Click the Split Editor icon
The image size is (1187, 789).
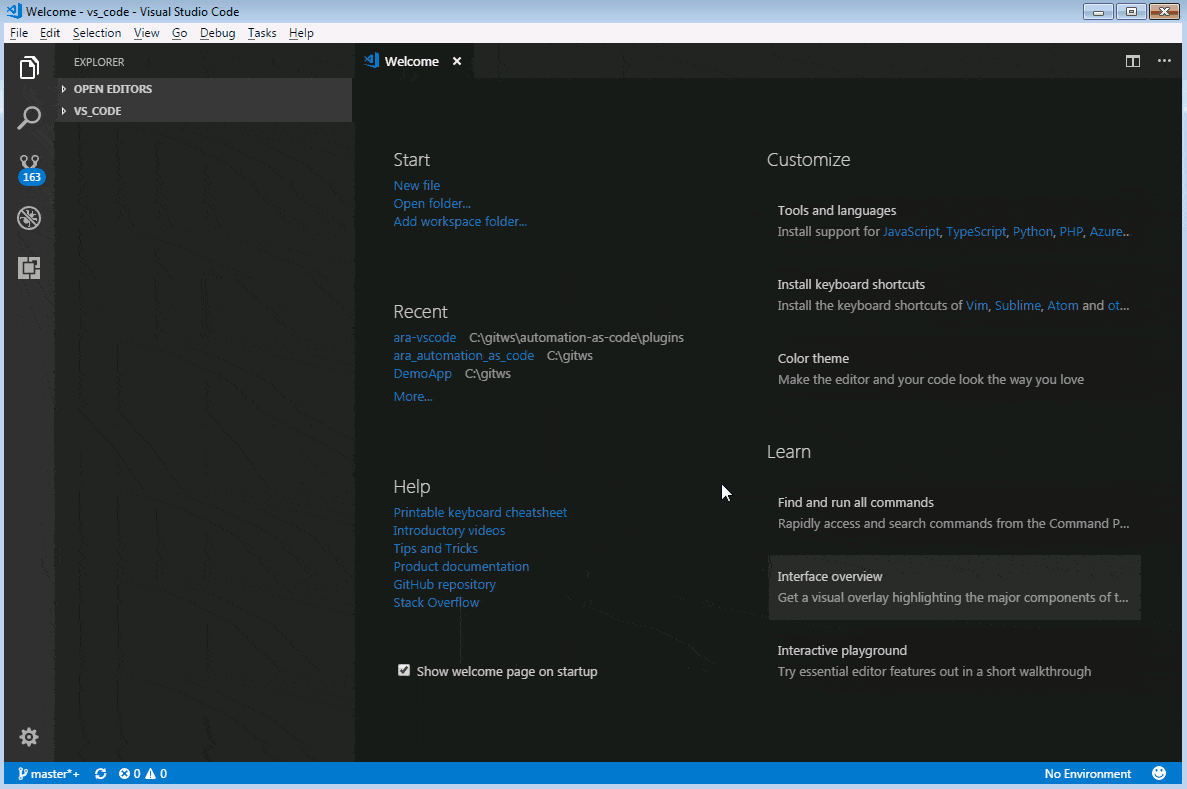(1132, 60)
